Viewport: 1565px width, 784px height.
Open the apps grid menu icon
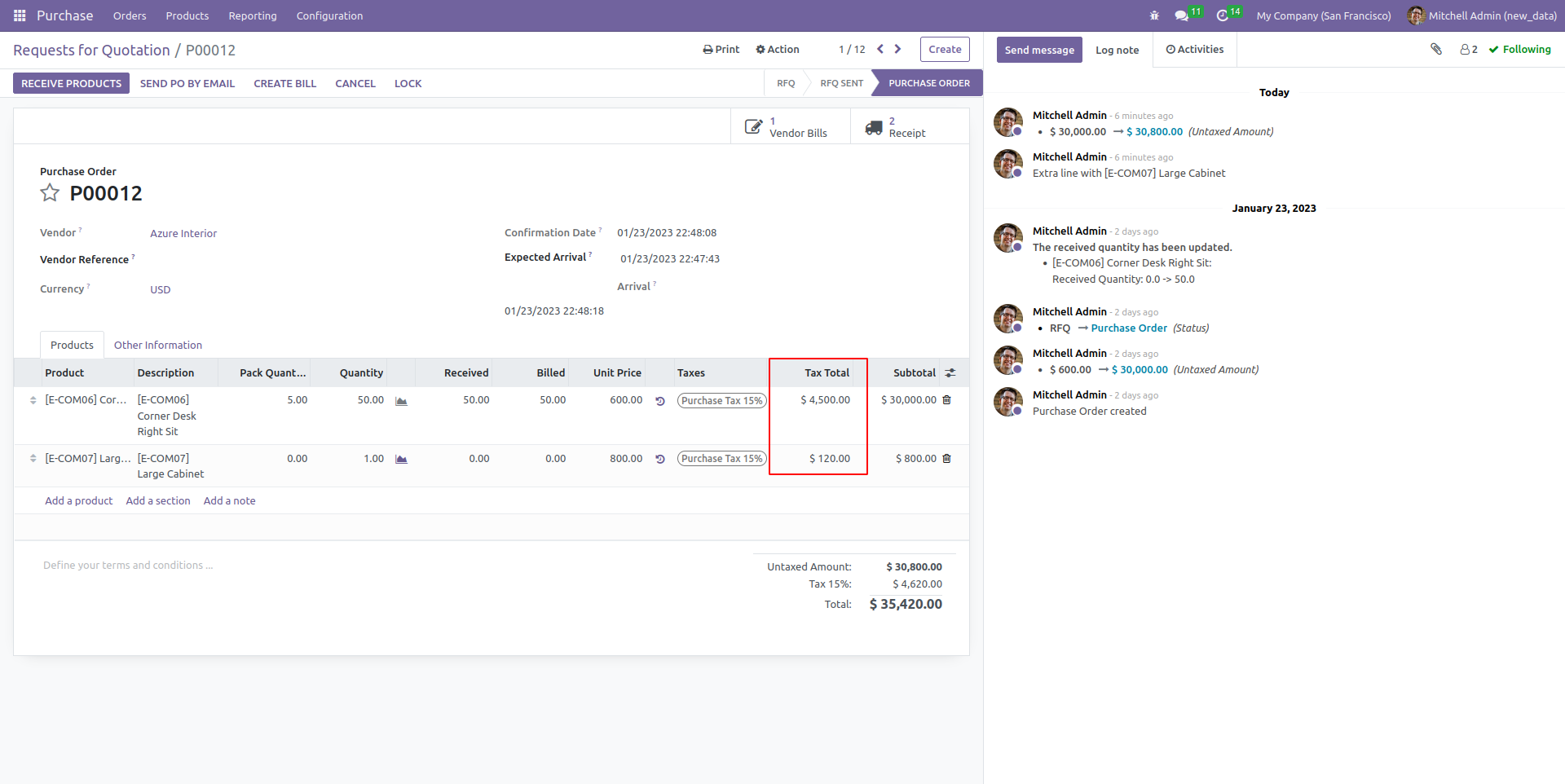point(20,15)
